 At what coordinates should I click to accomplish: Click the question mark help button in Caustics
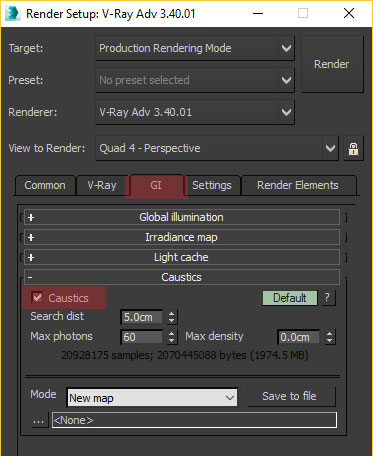click(327, 297)
